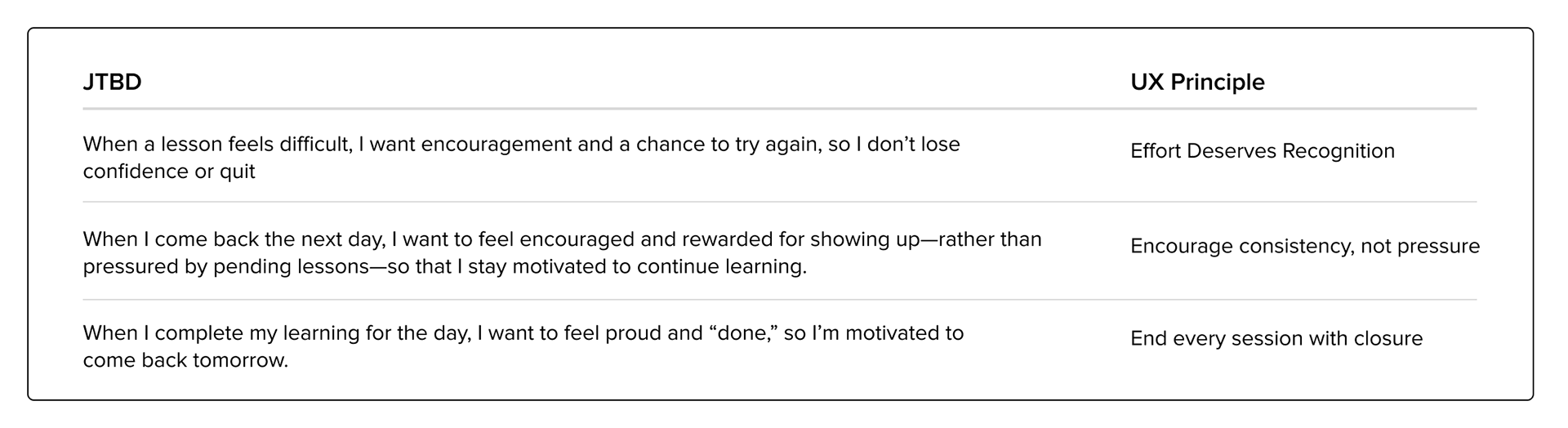1568x428 pixels.
Task: Click the UX Principle column header
Action: point(1197,82)
